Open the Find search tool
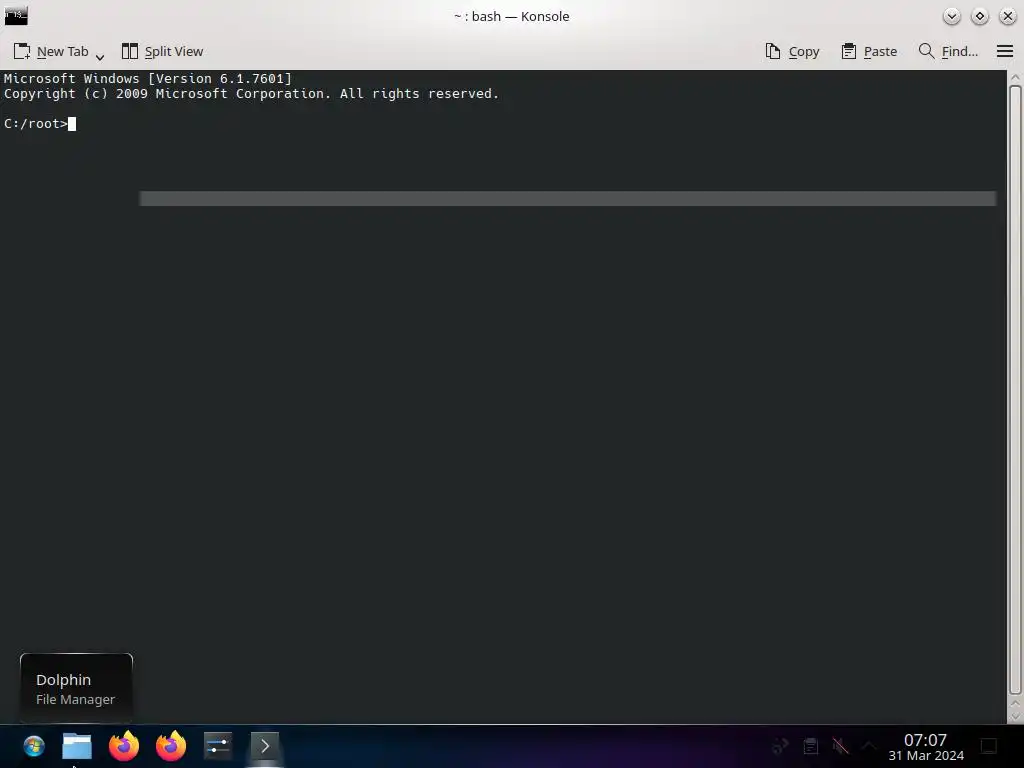The width and height of the screenshot is (1024, 768). (x=948, y=52)
